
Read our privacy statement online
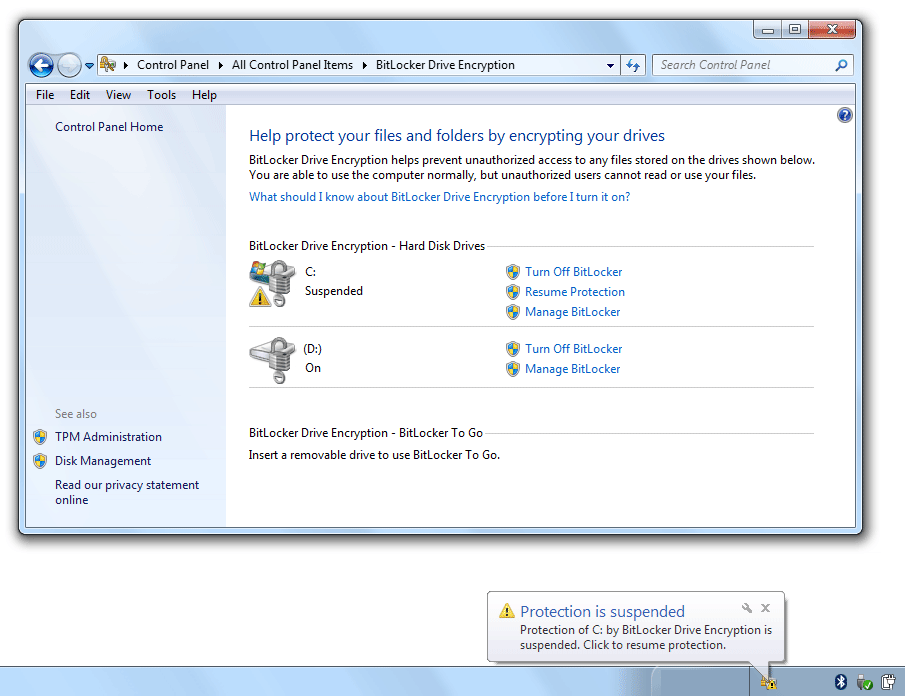point(127,492)
